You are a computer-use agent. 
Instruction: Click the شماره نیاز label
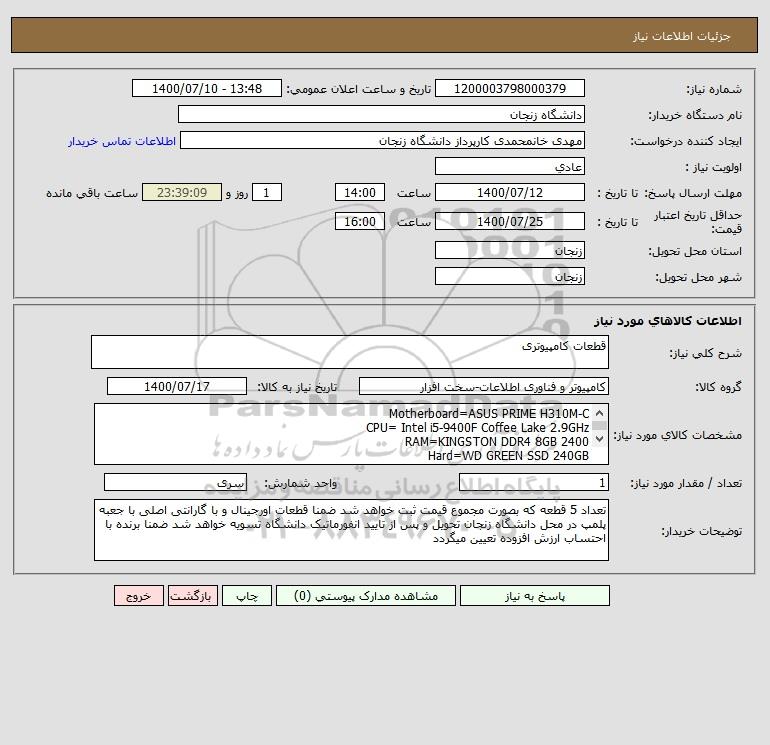714,89
